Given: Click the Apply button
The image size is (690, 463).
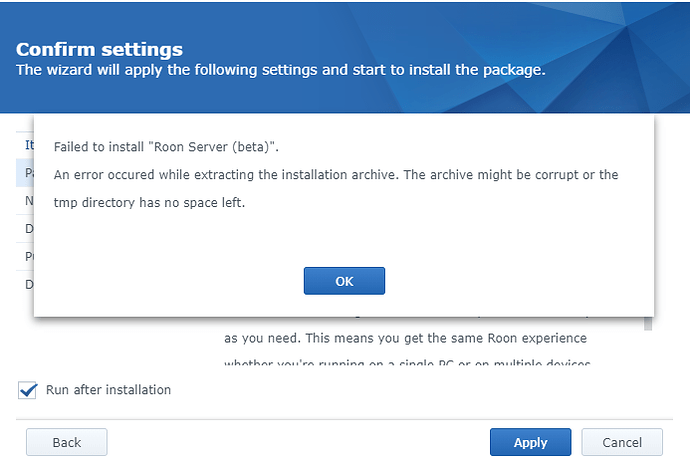Looking at the screenshot, I should [530, 442].
